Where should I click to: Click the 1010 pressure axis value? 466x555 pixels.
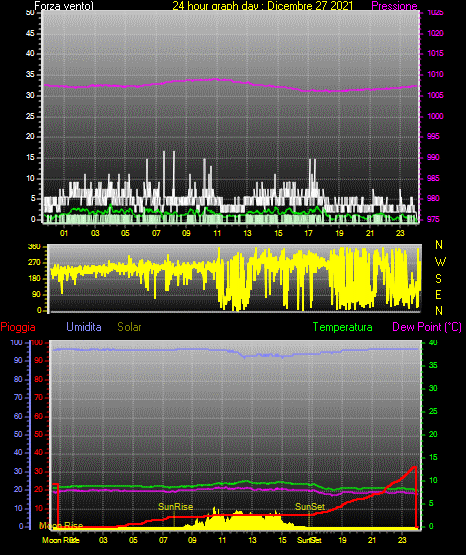pyautogui.click(x=435, y=74)
